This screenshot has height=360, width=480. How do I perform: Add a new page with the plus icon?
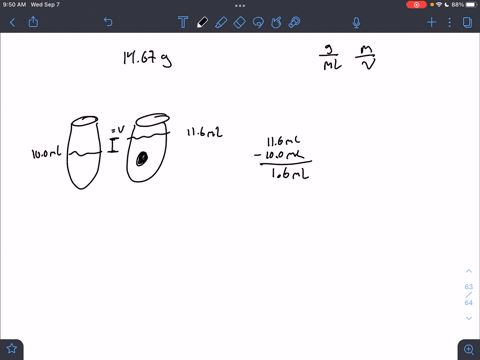click(432, 22)
